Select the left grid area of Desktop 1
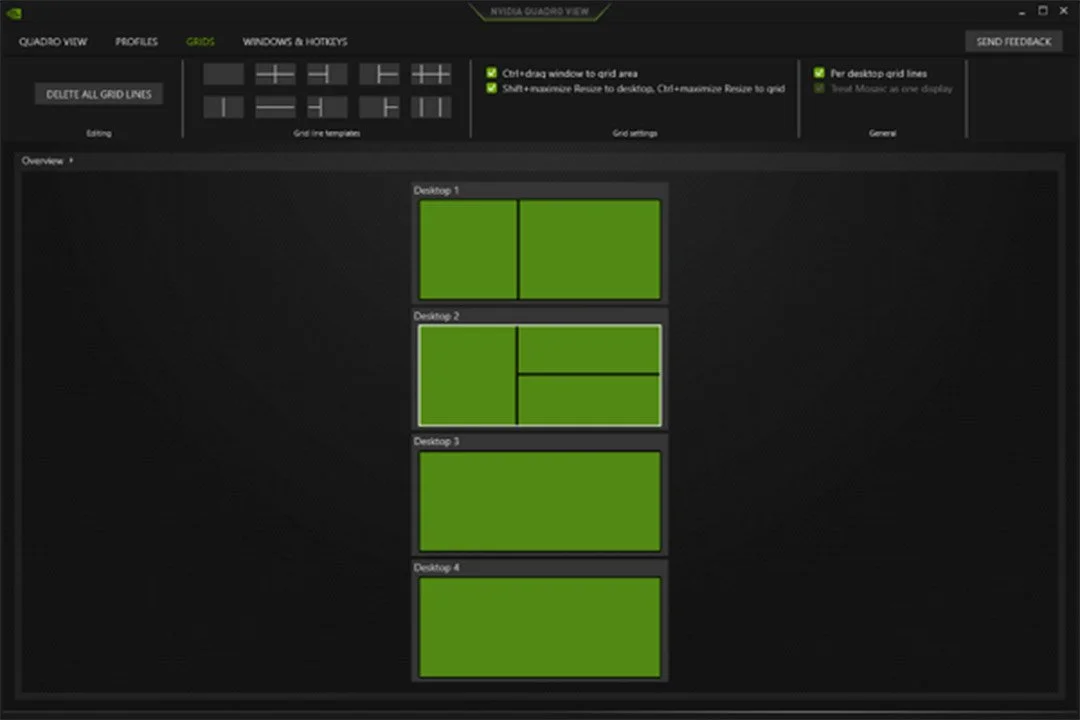This screenshot has width=1080, height=720. (x=468, y=249)
